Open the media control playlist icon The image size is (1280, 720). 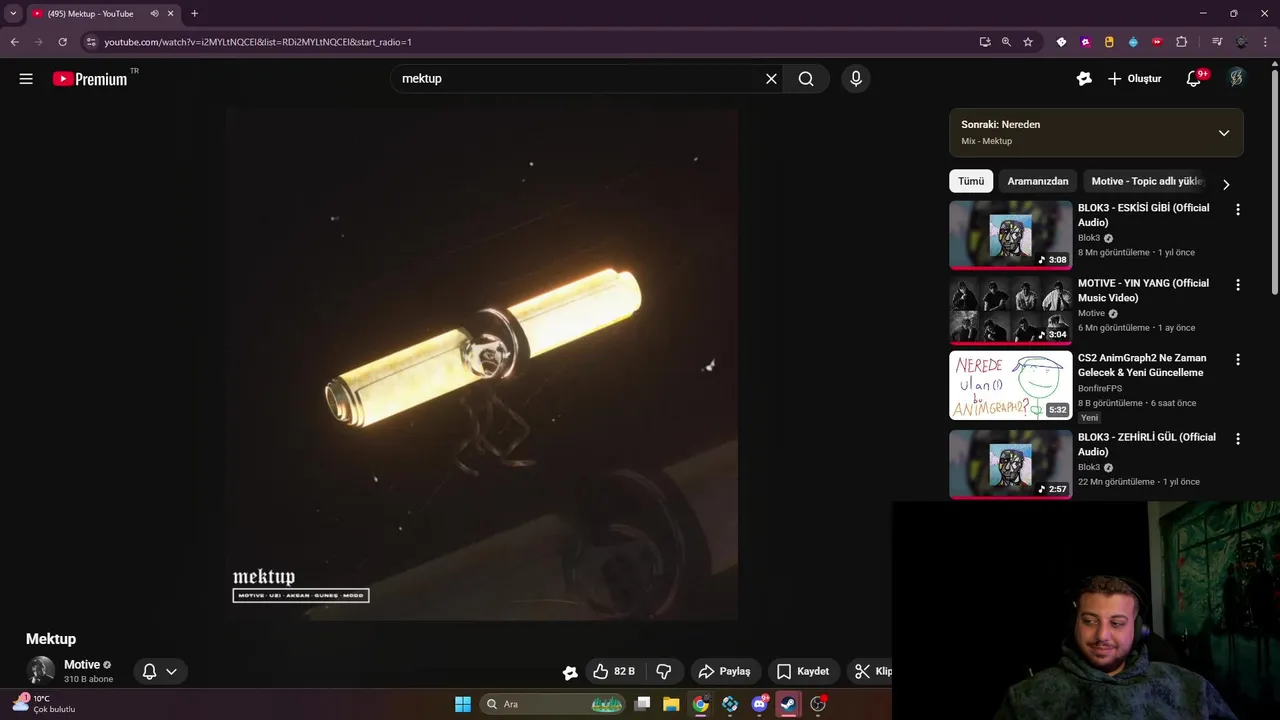tap(1217, 42)
